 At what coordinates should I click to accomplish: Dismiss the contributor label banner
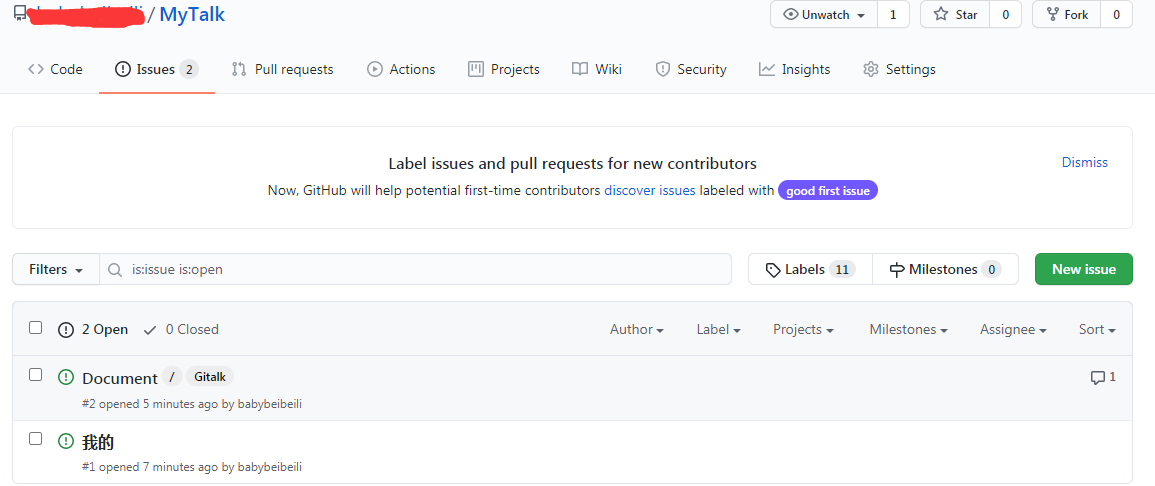tap(1084, 163)
